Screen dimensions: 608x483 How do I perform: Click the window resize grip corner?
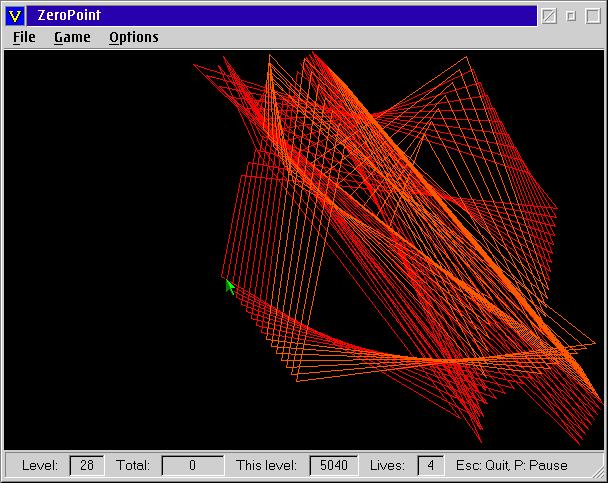[x=598, y=473]
